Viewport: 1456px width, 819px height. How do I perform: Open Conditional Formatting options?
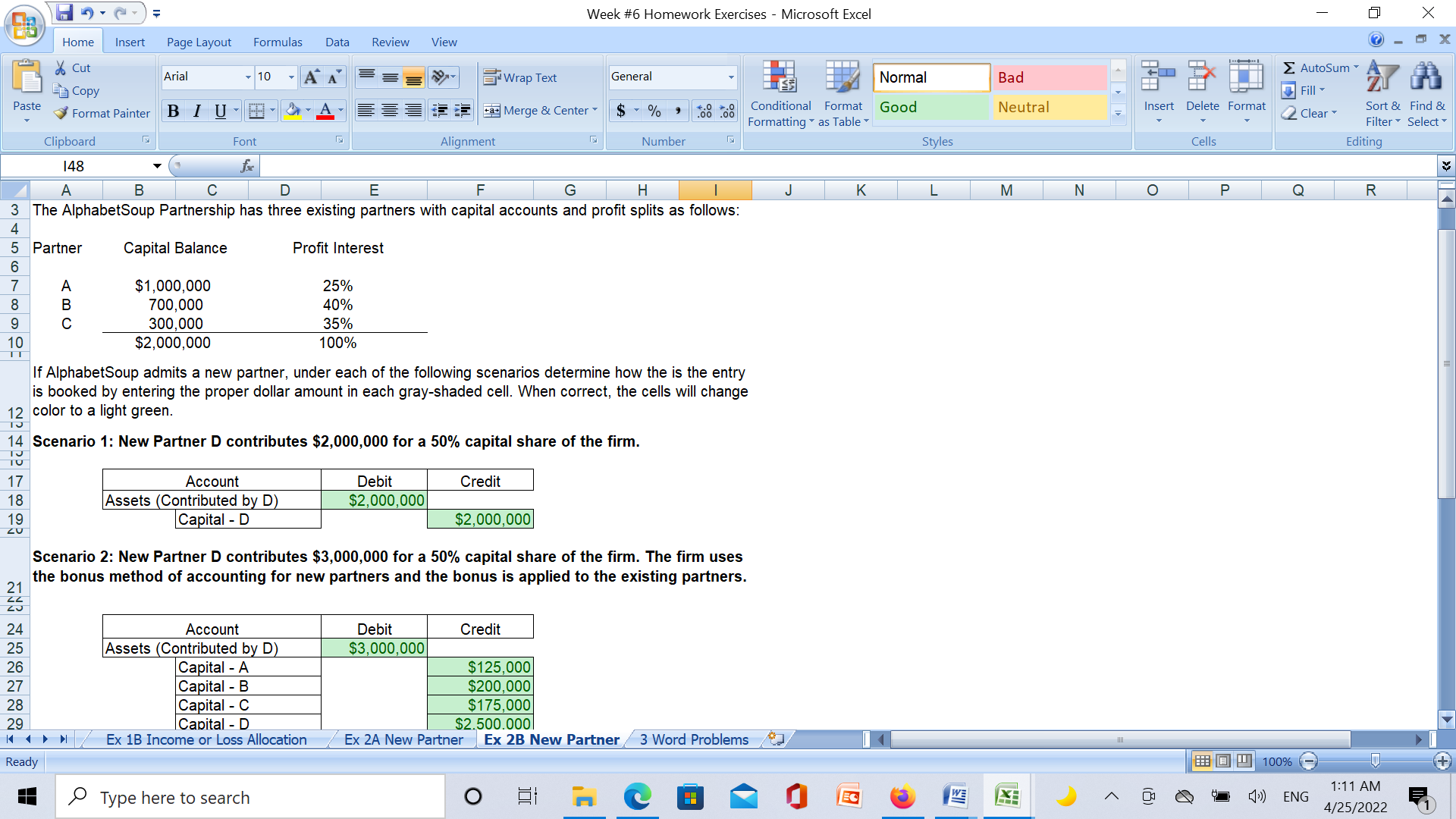coord(780,93)
